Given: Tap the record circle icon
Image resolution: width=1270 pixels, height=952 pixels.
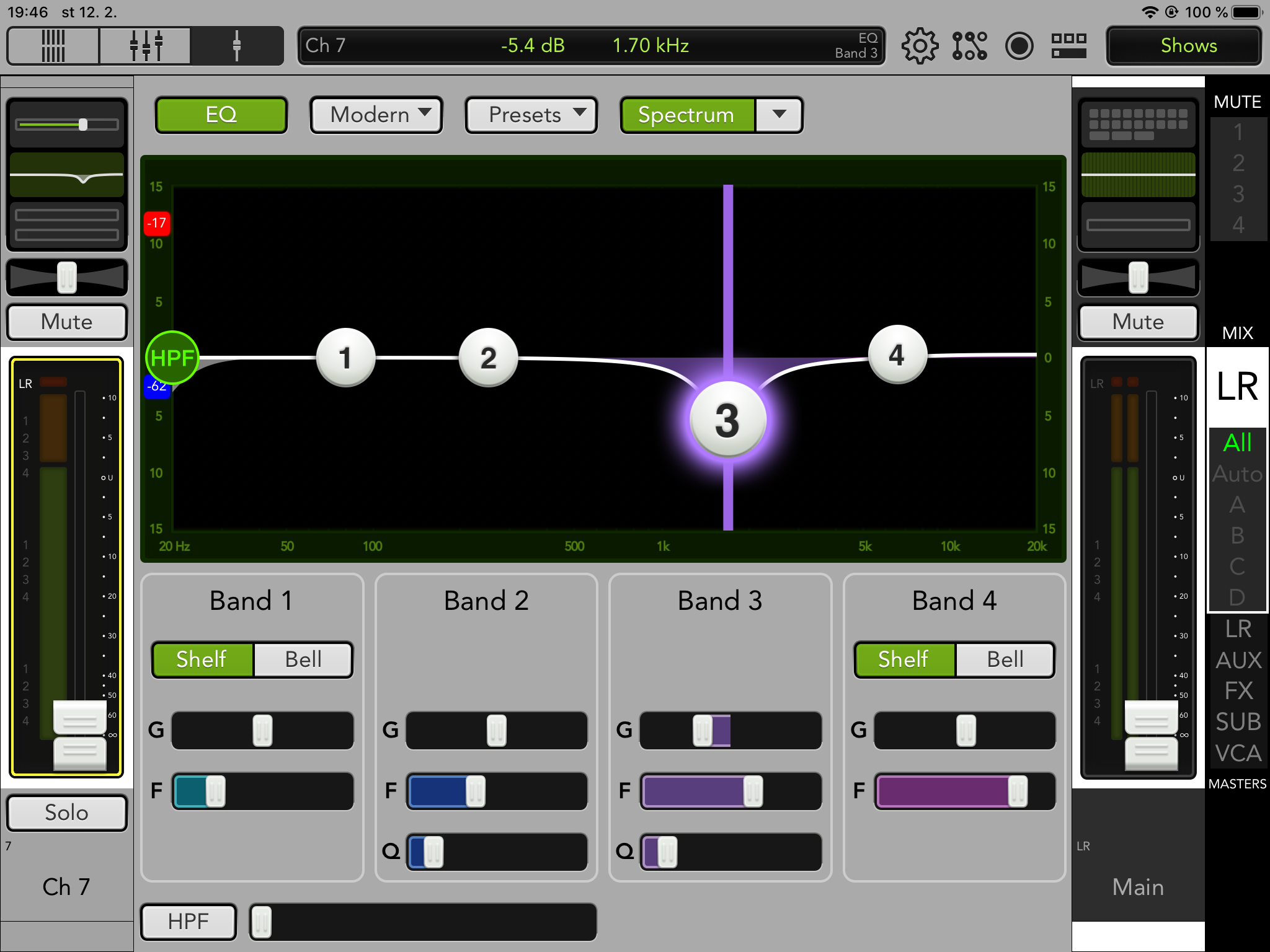Looking at the screenshot, I should 1019,46.
